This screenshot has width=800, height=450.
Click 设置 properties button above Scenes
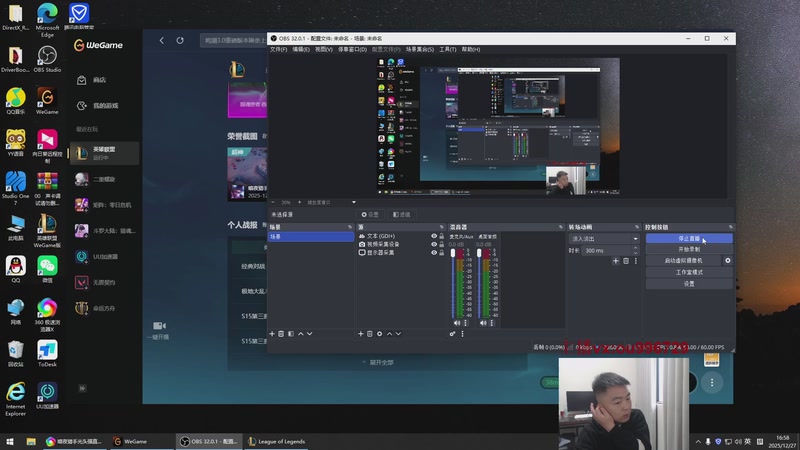[x=370, y=215]
